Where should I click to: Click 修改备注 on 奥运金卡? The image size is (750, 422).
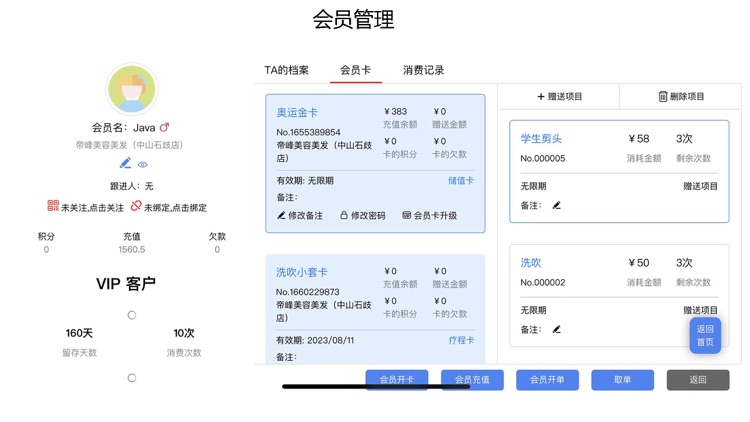pos(300,215)
